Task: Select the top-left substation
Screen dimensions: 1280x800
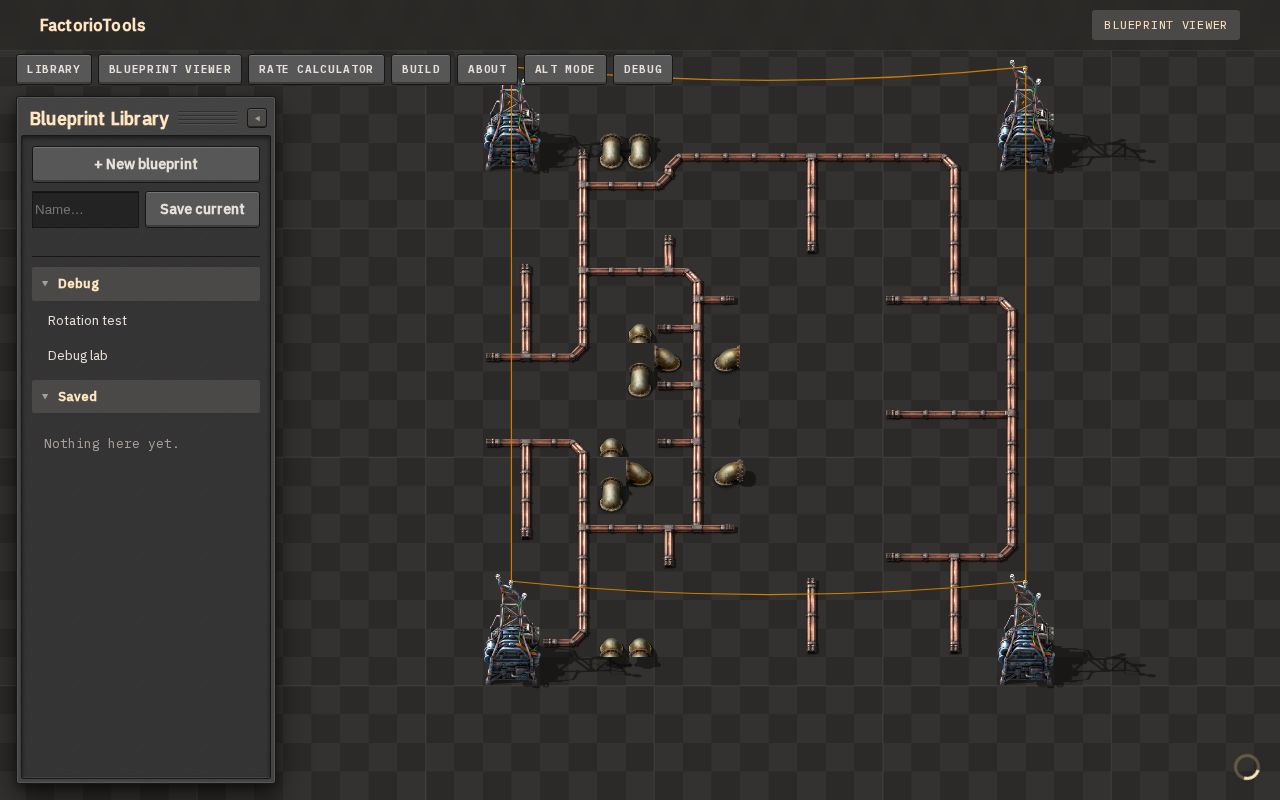Action: click(512, 127)
